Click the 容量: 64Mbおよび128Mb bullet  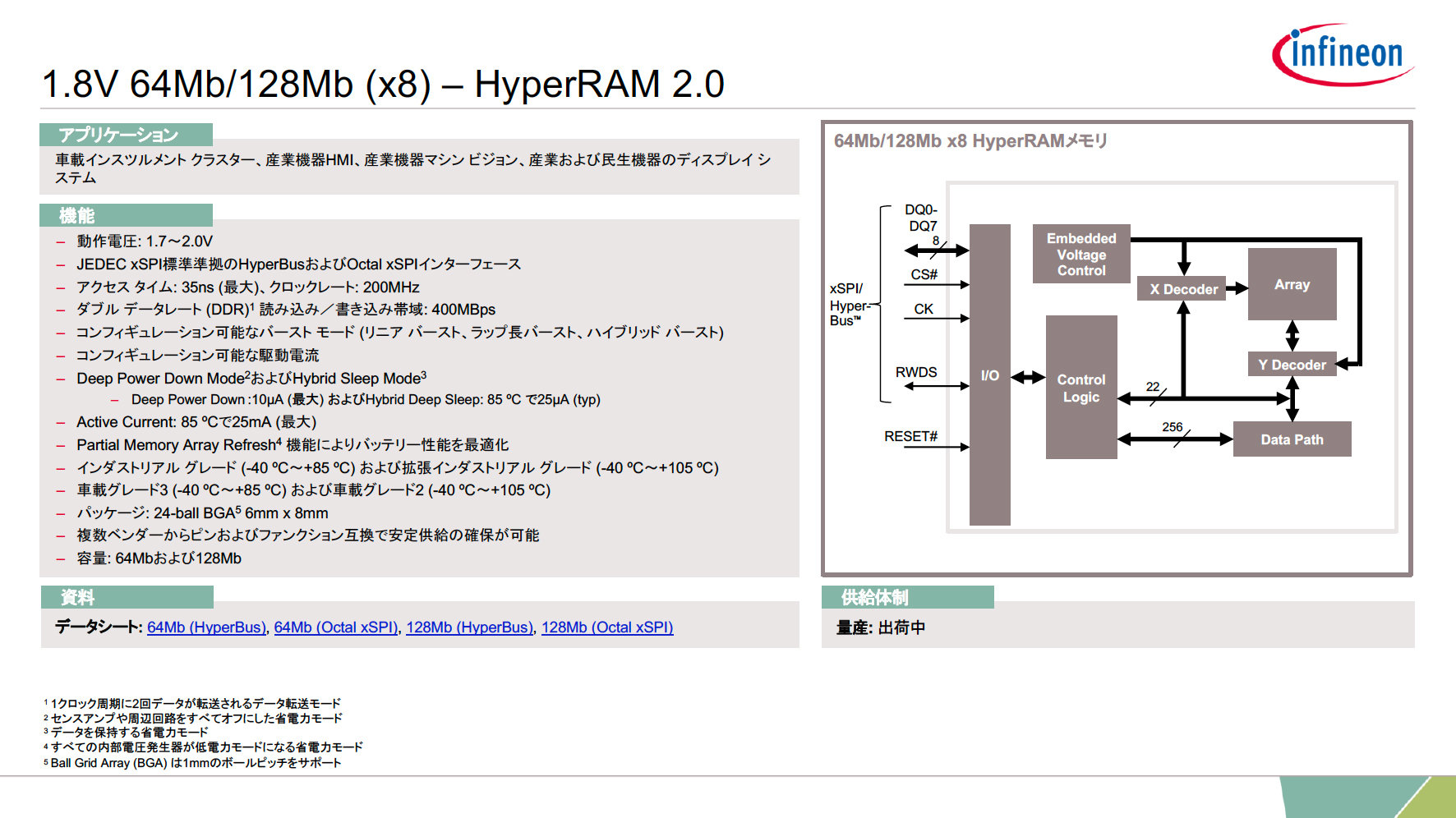(159, 558)
